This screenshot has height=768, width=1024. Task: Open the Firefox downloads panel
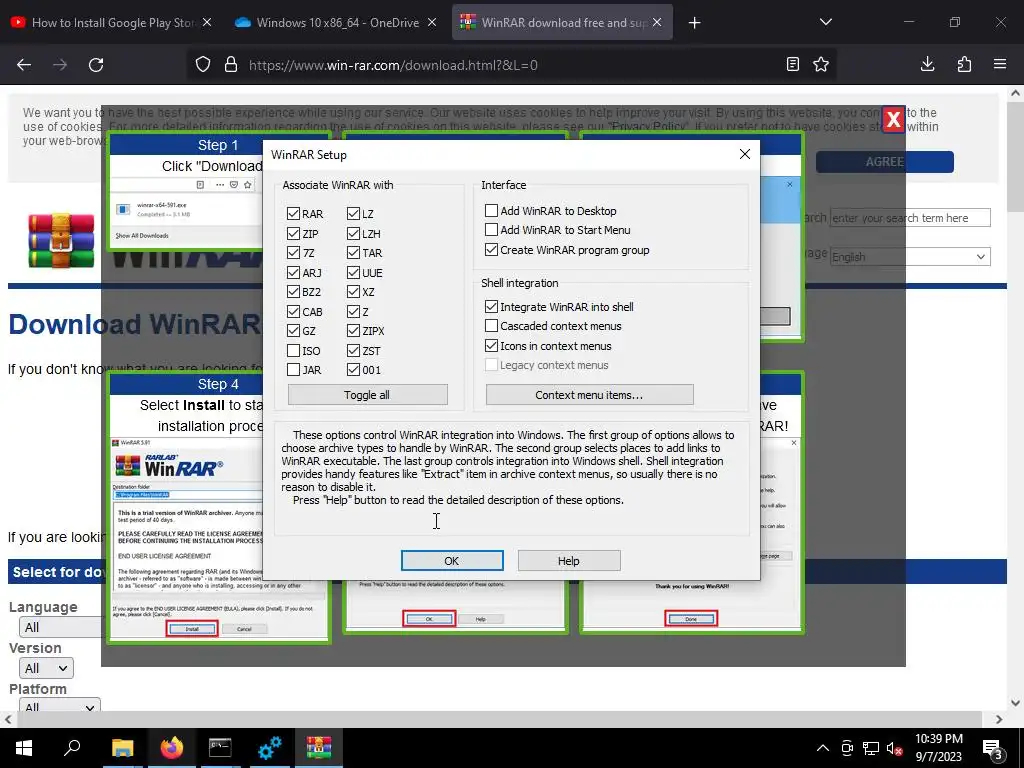click(927, 64)
